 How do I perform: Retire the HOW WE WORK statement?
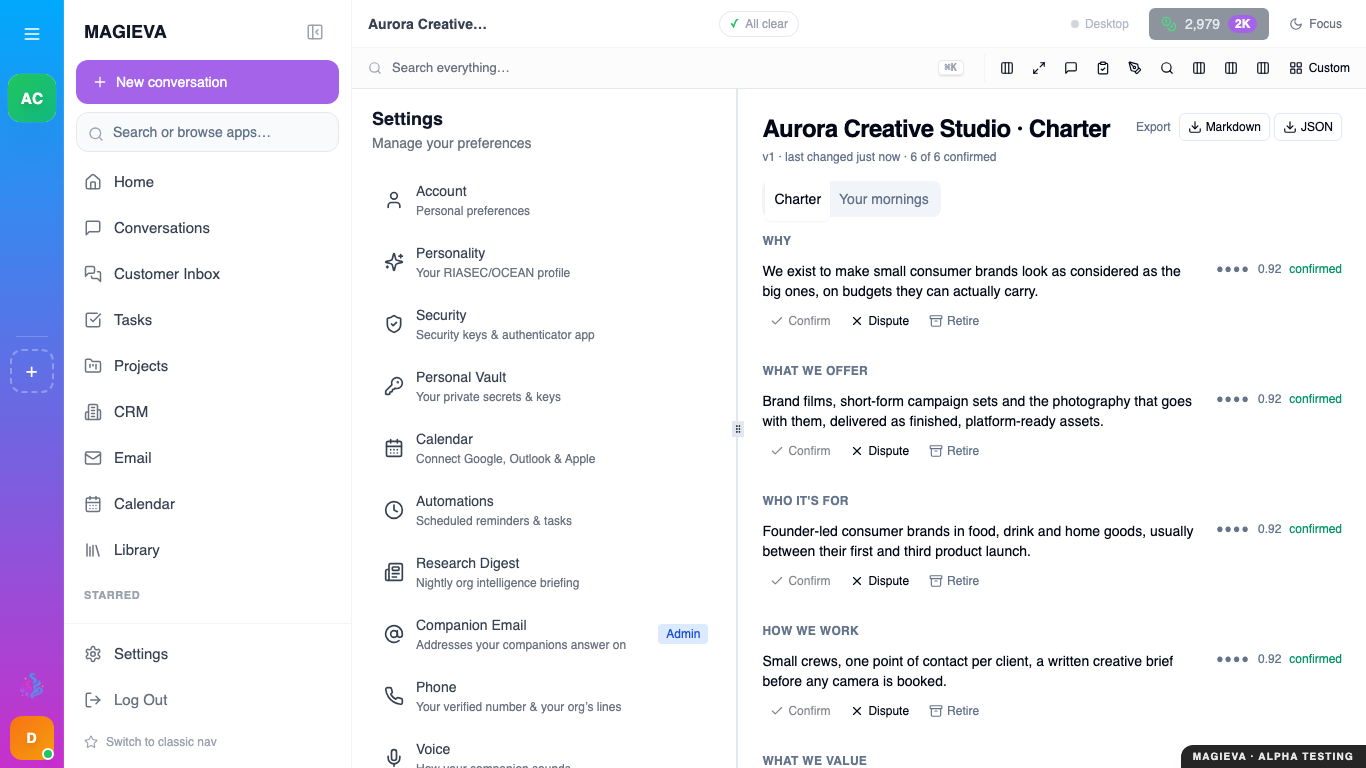pos(954,711)
